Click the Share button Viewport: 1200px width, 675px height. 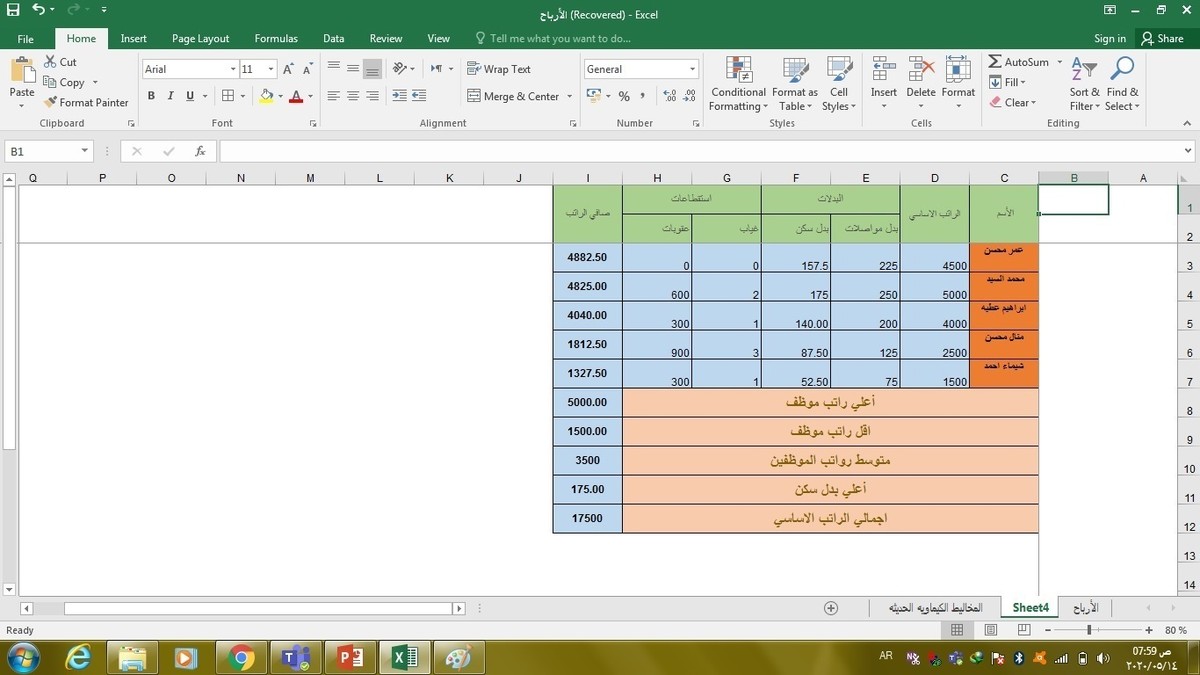pyautogui.click(x=1163, y=38)
